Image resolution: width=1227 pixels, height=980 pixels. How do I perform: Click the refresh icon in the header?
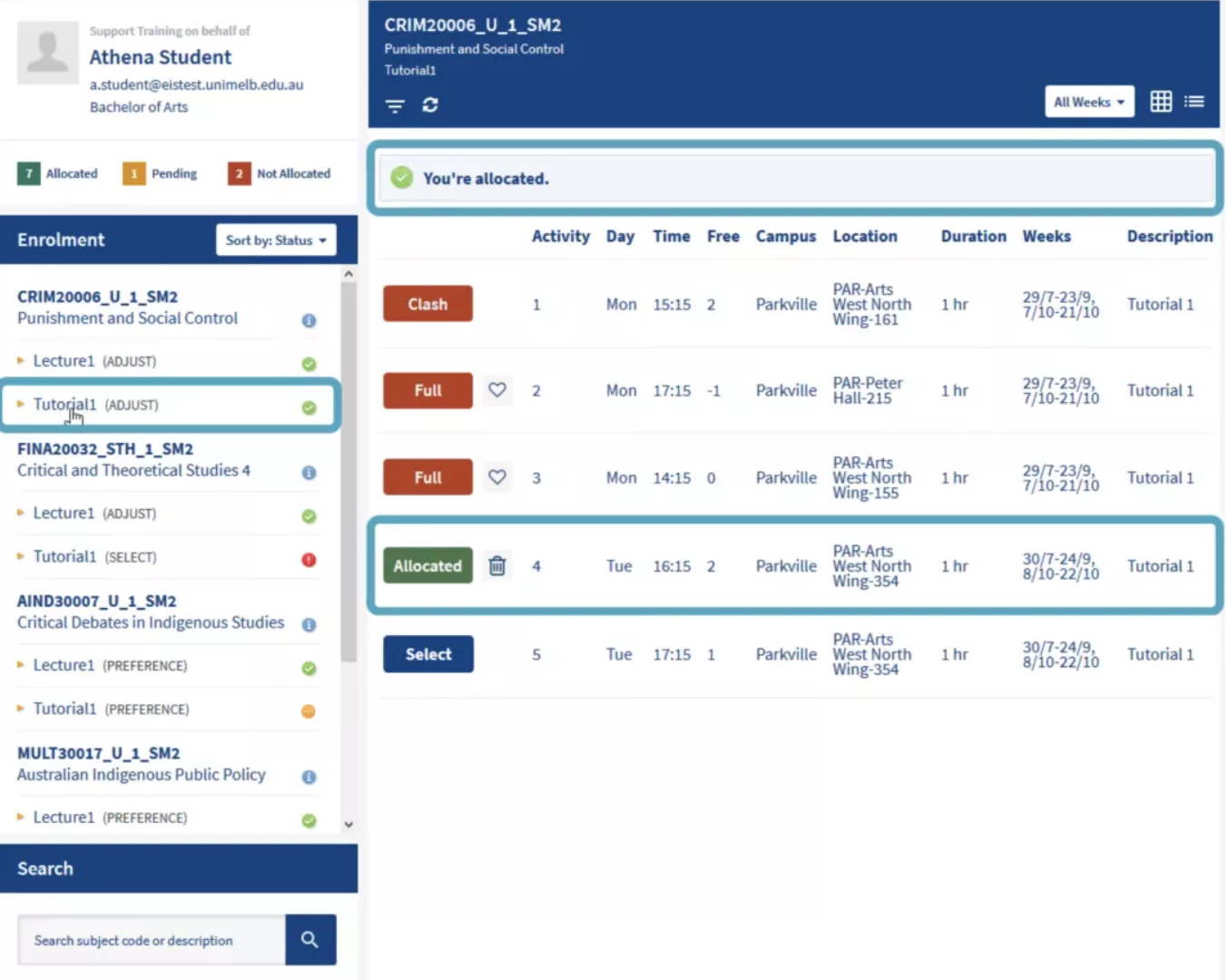[430, 105]
